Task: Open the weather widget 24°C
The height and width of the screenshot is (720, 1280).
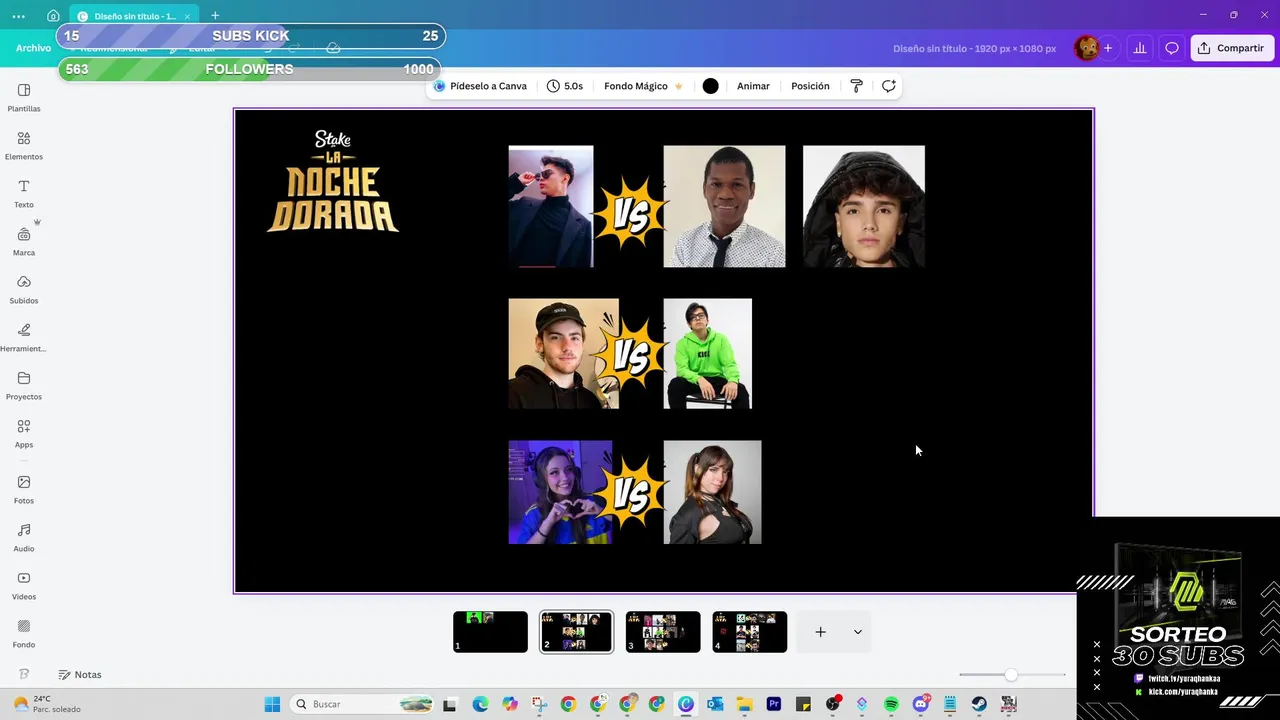Action: [x=45, y=704]
